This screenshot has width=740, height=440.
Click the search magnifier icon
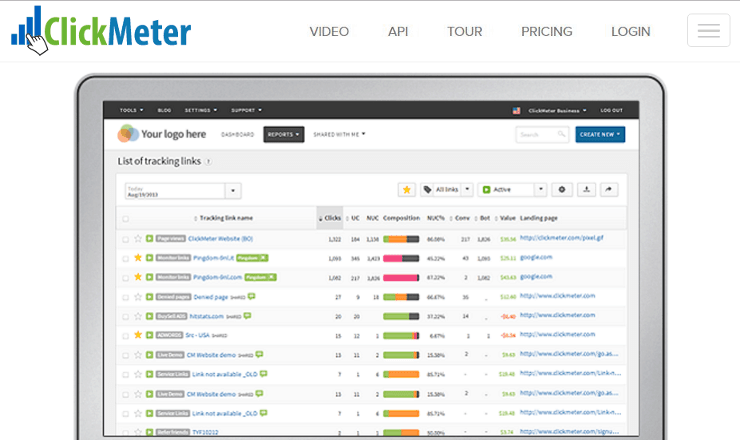click(561, 134)
